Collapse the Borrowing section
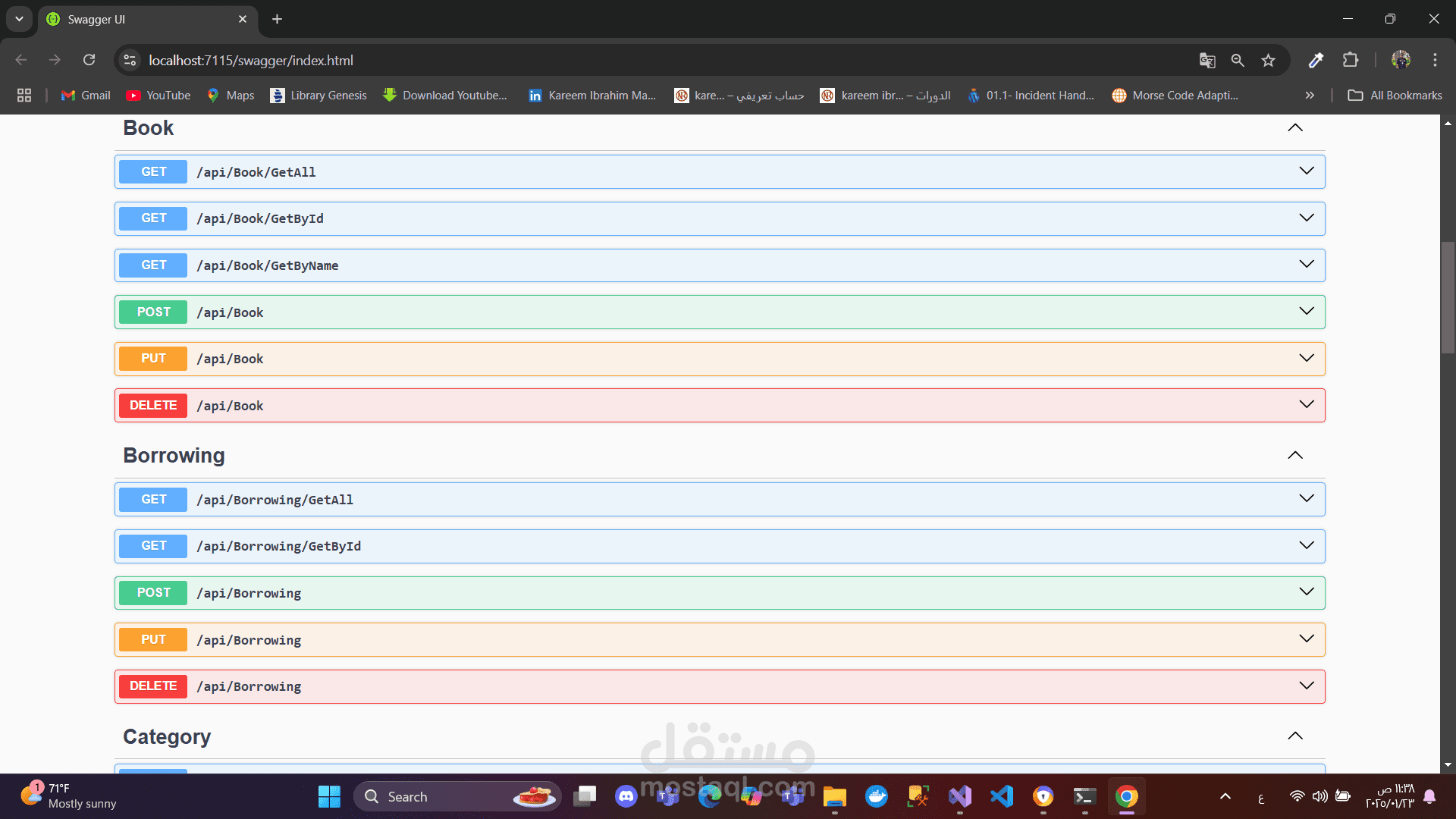This screenshot has height=819, width=1456. click(1295, 456)
